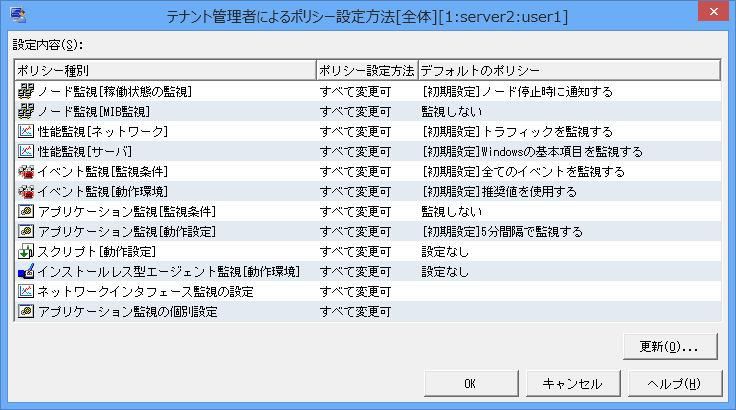Image resolution: width=736 pixels, height=410 pixels.
Task: Click the node monitoring [稼働状態の監視] row icon
Action: pyautogui.click(x=26, y=91)
